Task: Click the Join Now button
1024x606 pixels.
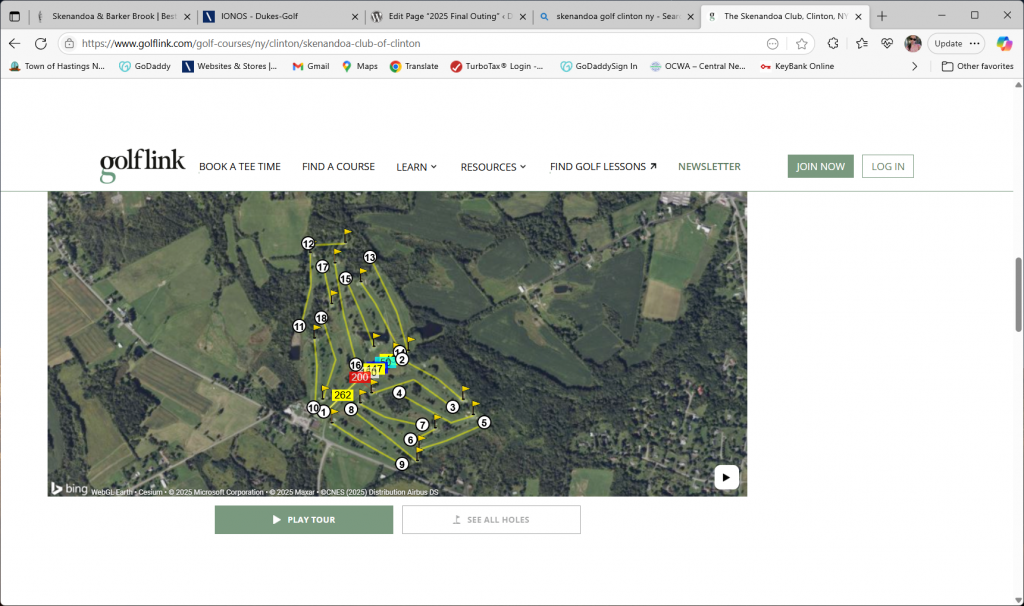Action: [x=820, y=167]
